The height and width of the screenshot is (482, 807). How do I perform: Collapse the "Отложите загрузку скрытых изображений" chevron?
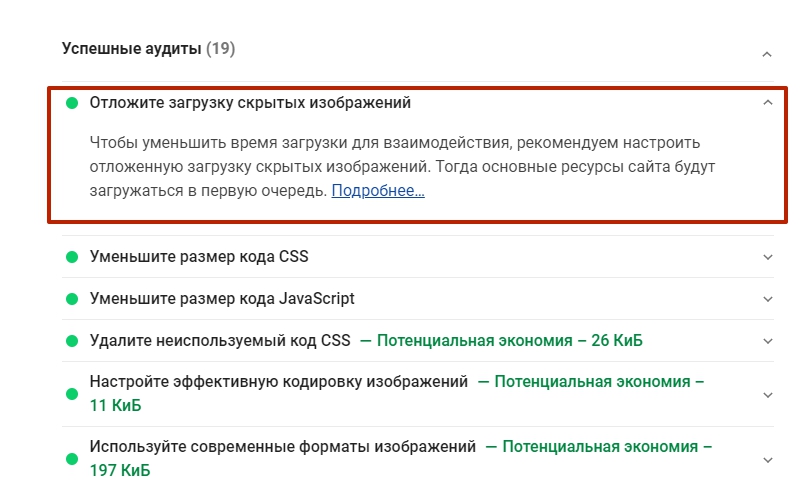coord(767,102)
